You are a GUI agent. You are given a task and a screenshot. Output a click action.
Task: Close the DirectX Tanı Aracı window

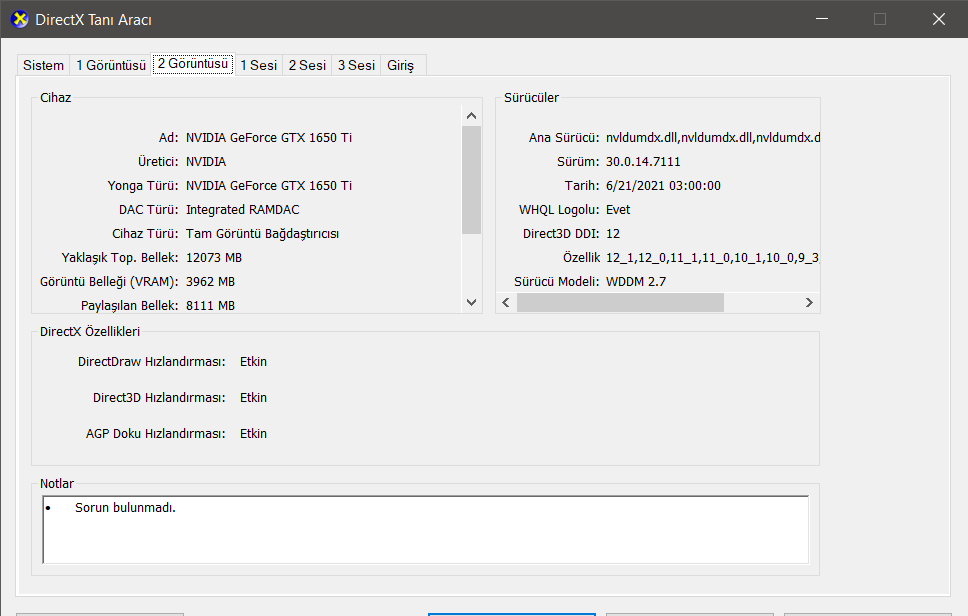click(938, 19)
